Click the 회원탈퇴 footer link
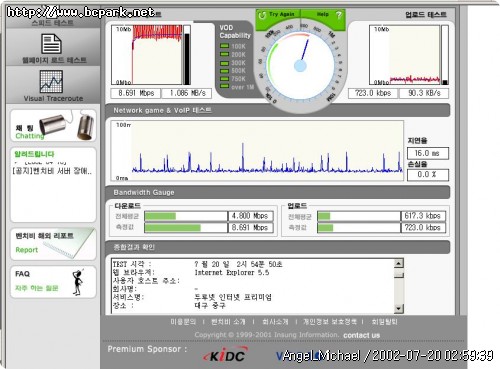 [x=384, y=322]
